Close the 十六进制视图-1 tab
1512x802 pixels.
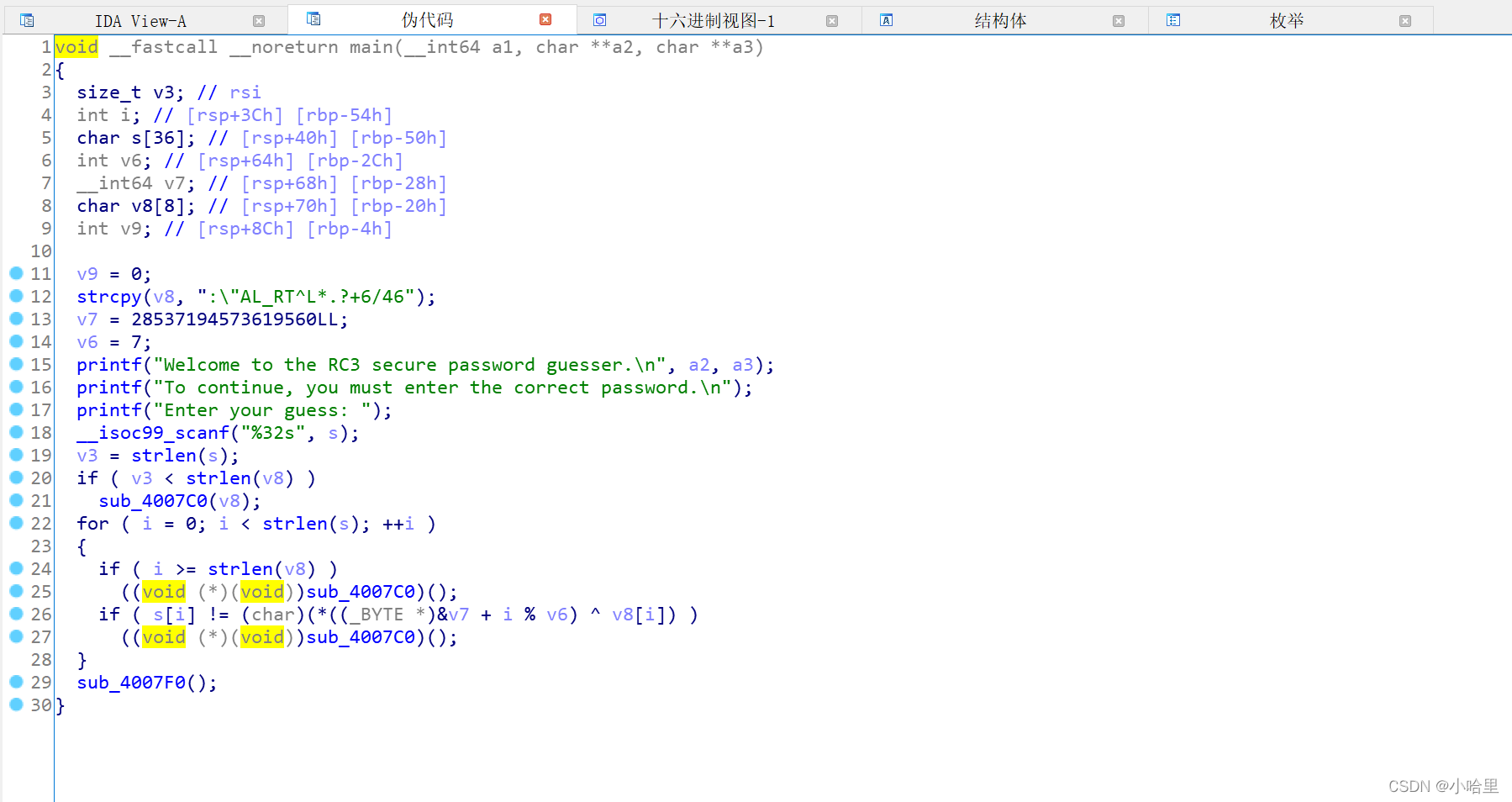click(832, 21)
